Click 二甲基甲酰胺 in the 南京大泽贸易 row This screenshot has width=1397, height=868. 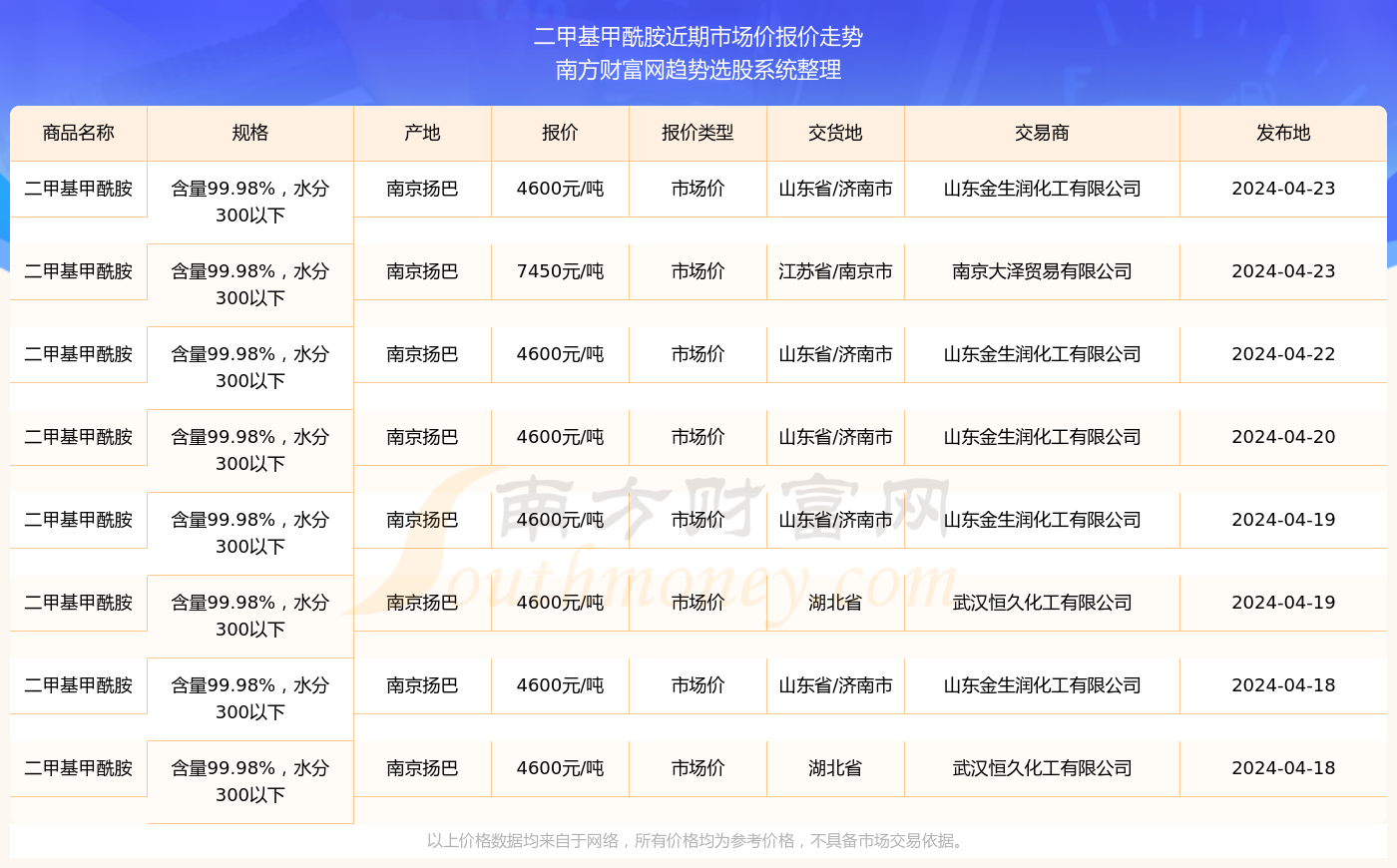79,271
